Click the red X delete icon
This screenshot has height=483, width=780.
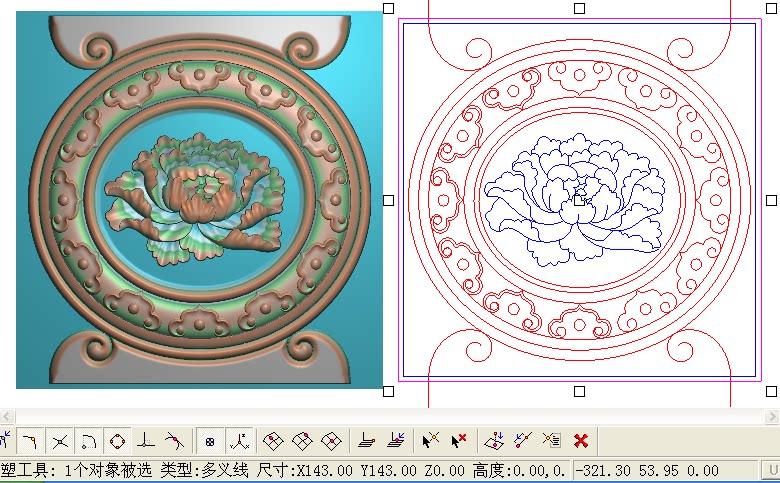click(581, 441)
